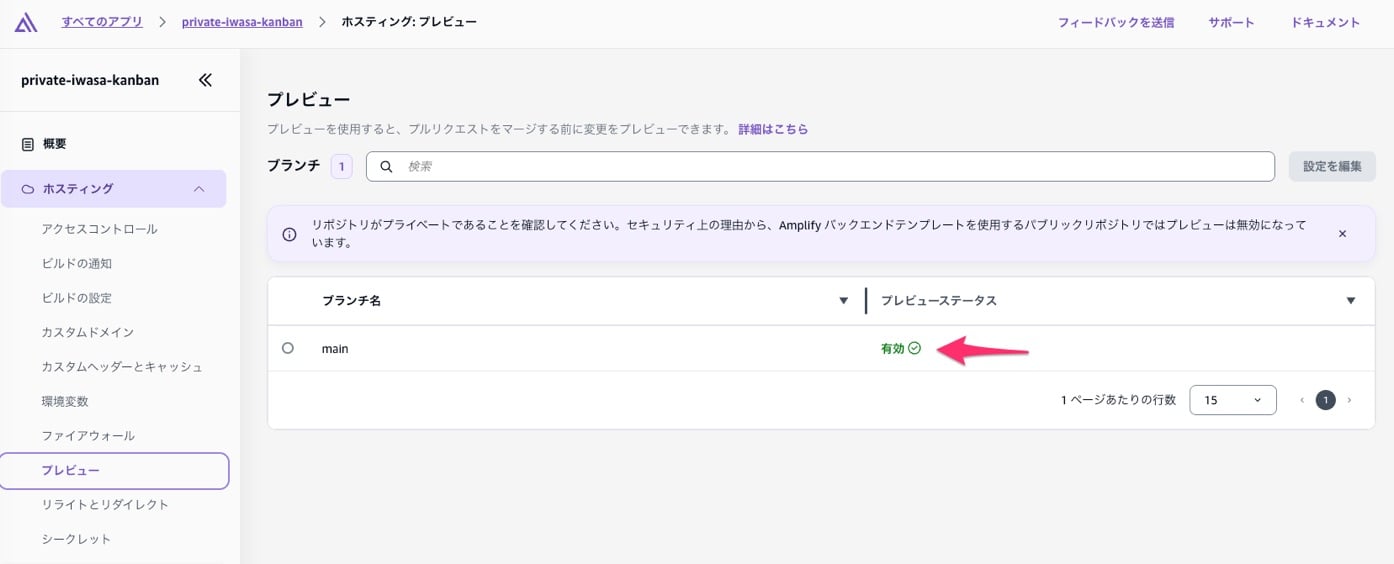Open カスタムヘッダーとキャッシュ sidebar item
Image resolution: width=1394 pixels, height=564 pixels.
(122, 367)
